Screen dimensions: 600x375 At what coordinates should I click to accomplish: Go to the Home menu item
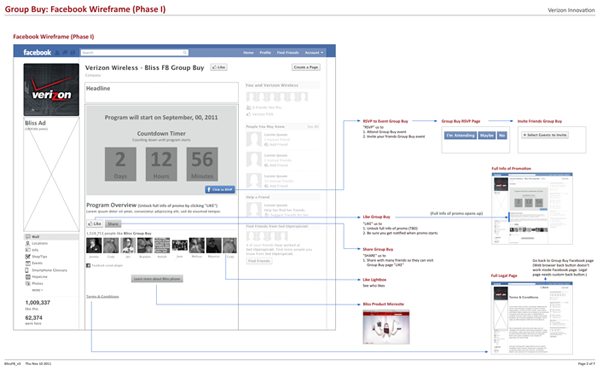pos(248,52)
